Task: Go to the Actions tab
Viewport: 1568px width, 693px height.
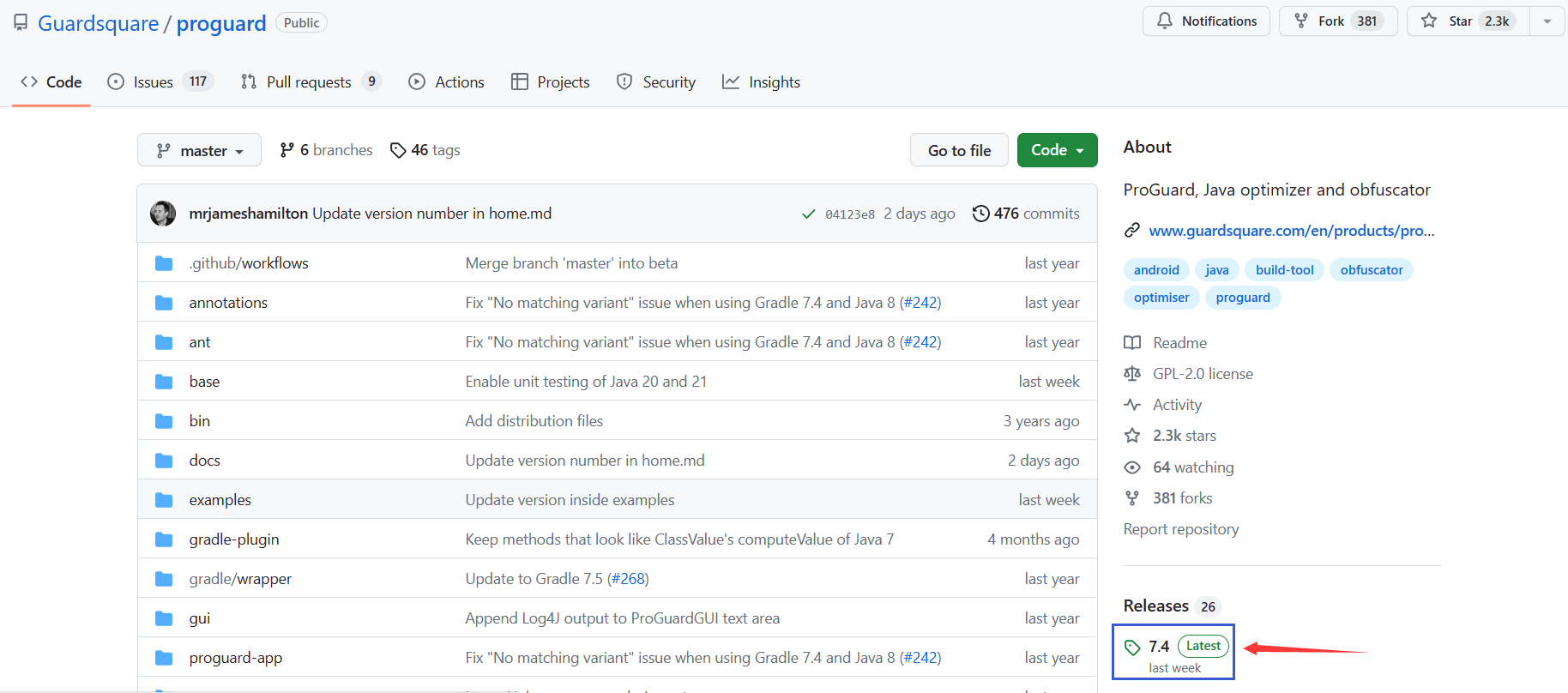Action: click(x=447, y=82)
